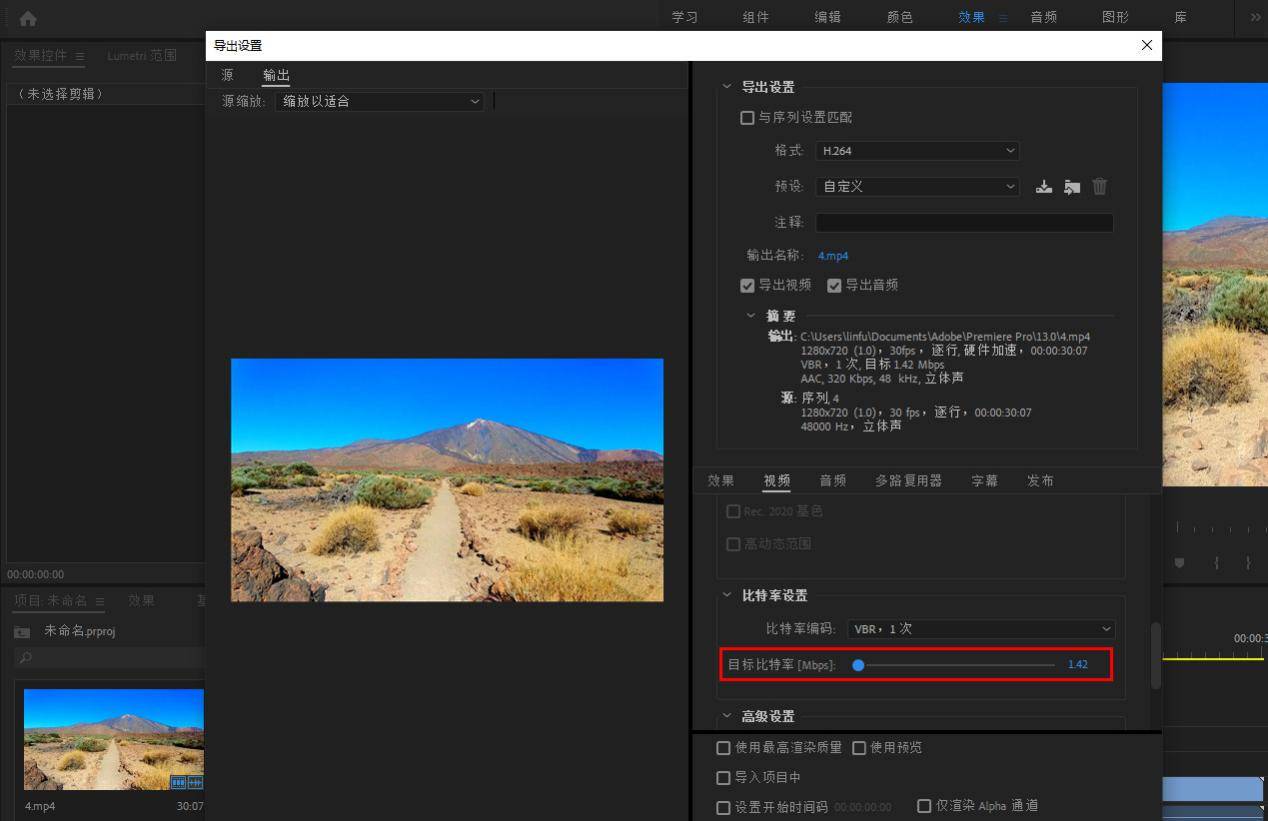Click the 4.mp4 output name link
The image size is (1268, 821).
(833, 255)
